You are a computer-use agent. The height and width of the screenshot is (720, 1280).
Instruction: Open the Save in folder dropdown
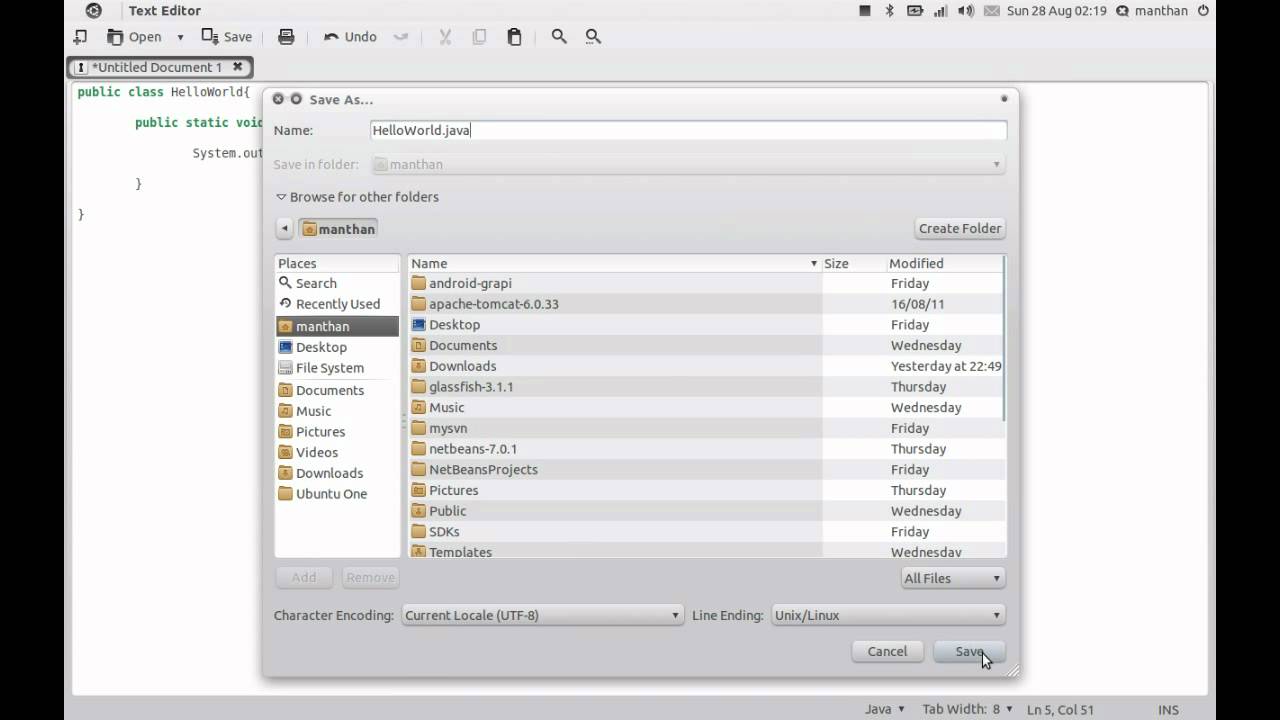688,164
